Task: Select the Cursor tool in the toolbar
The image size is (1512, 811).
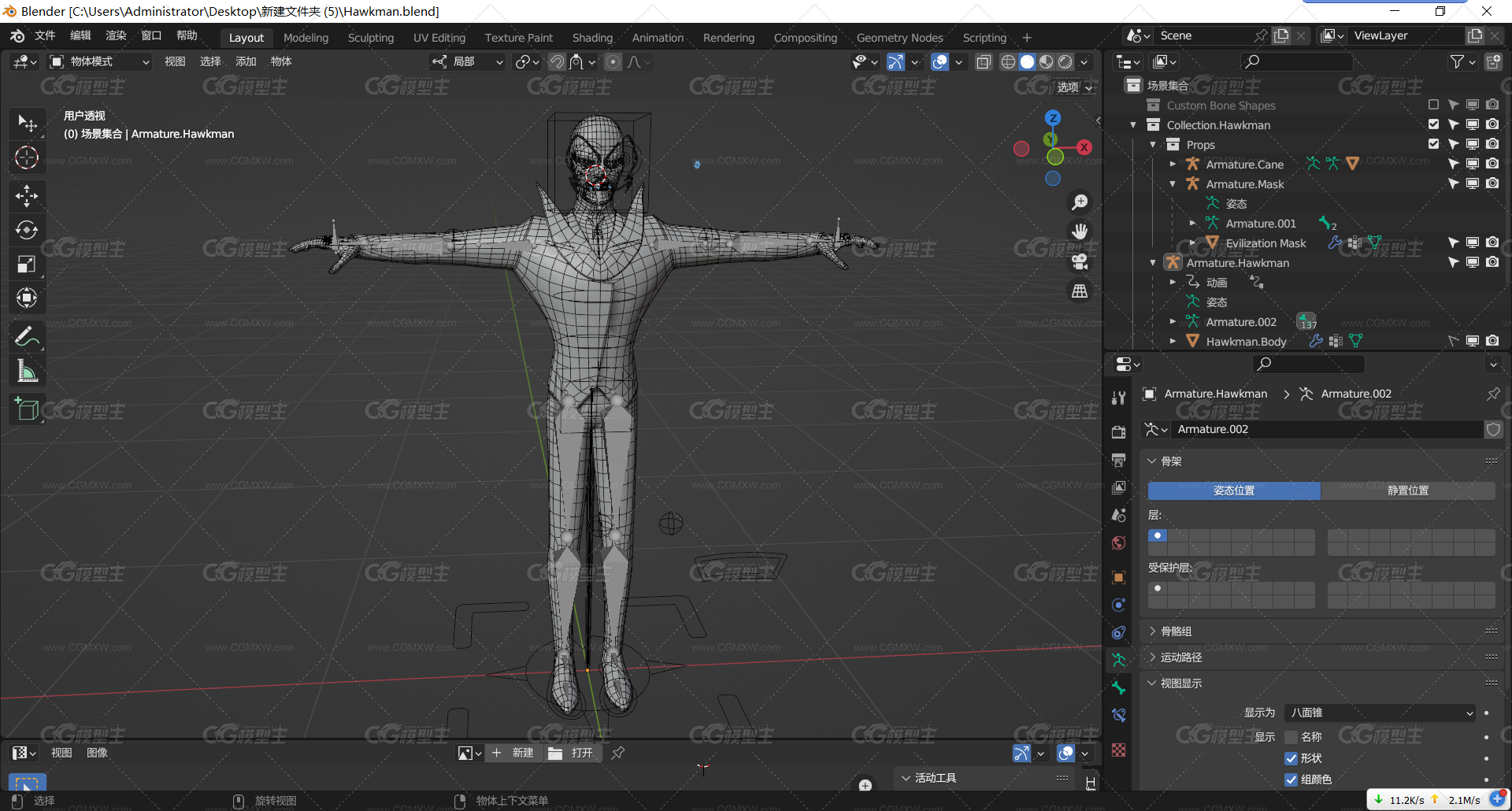Action: click(x=27, y=157)
